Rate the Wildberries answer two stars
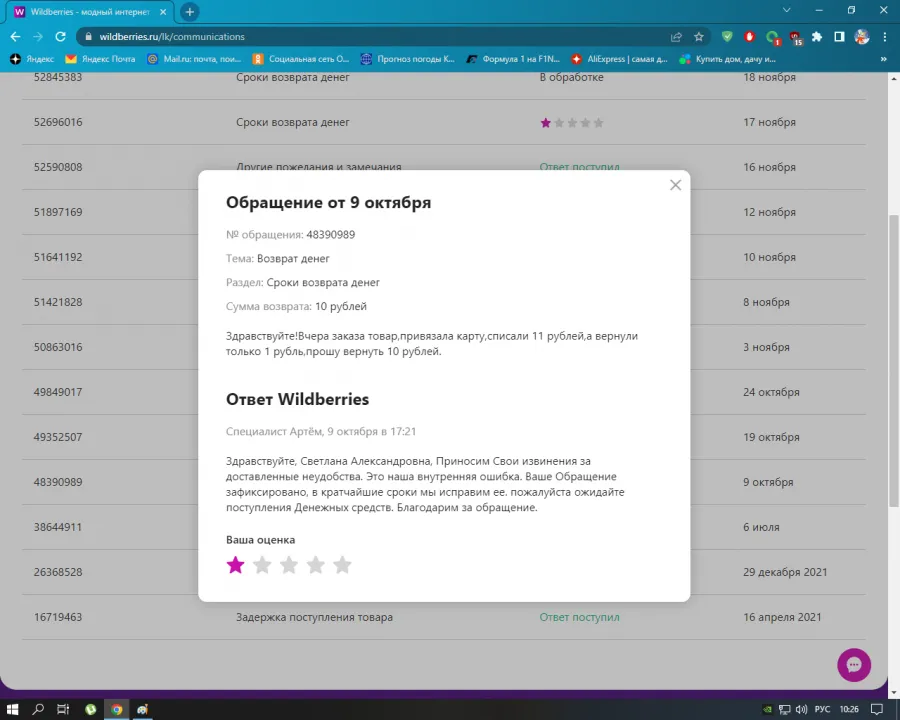Screen dimensions: 900x720 (262, 565)
